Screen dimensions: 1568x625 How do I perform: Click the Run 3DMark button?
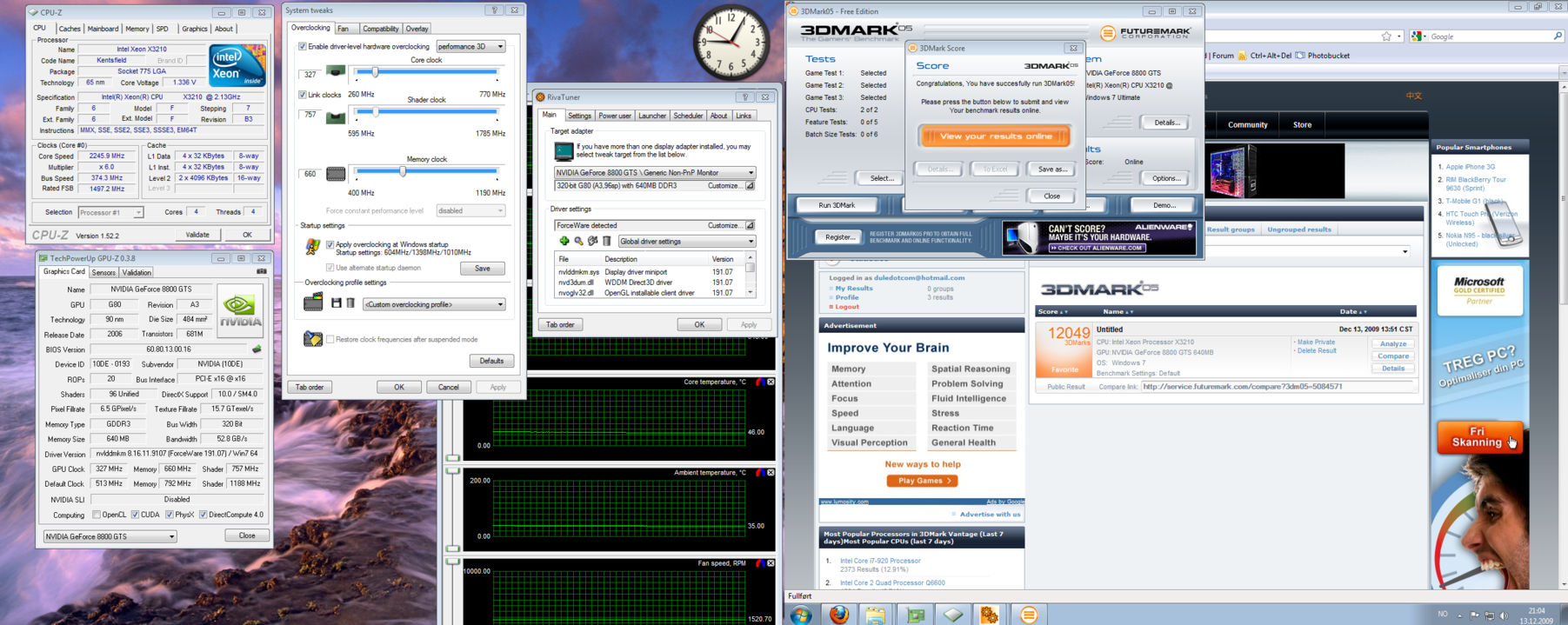[837, 205]
